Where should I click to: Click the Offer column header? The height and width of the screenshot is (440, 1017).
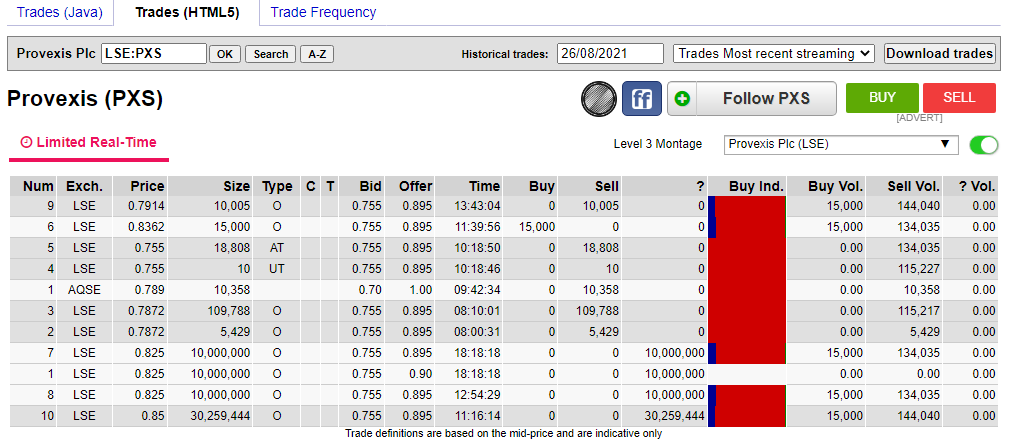[x=410, y=186]
